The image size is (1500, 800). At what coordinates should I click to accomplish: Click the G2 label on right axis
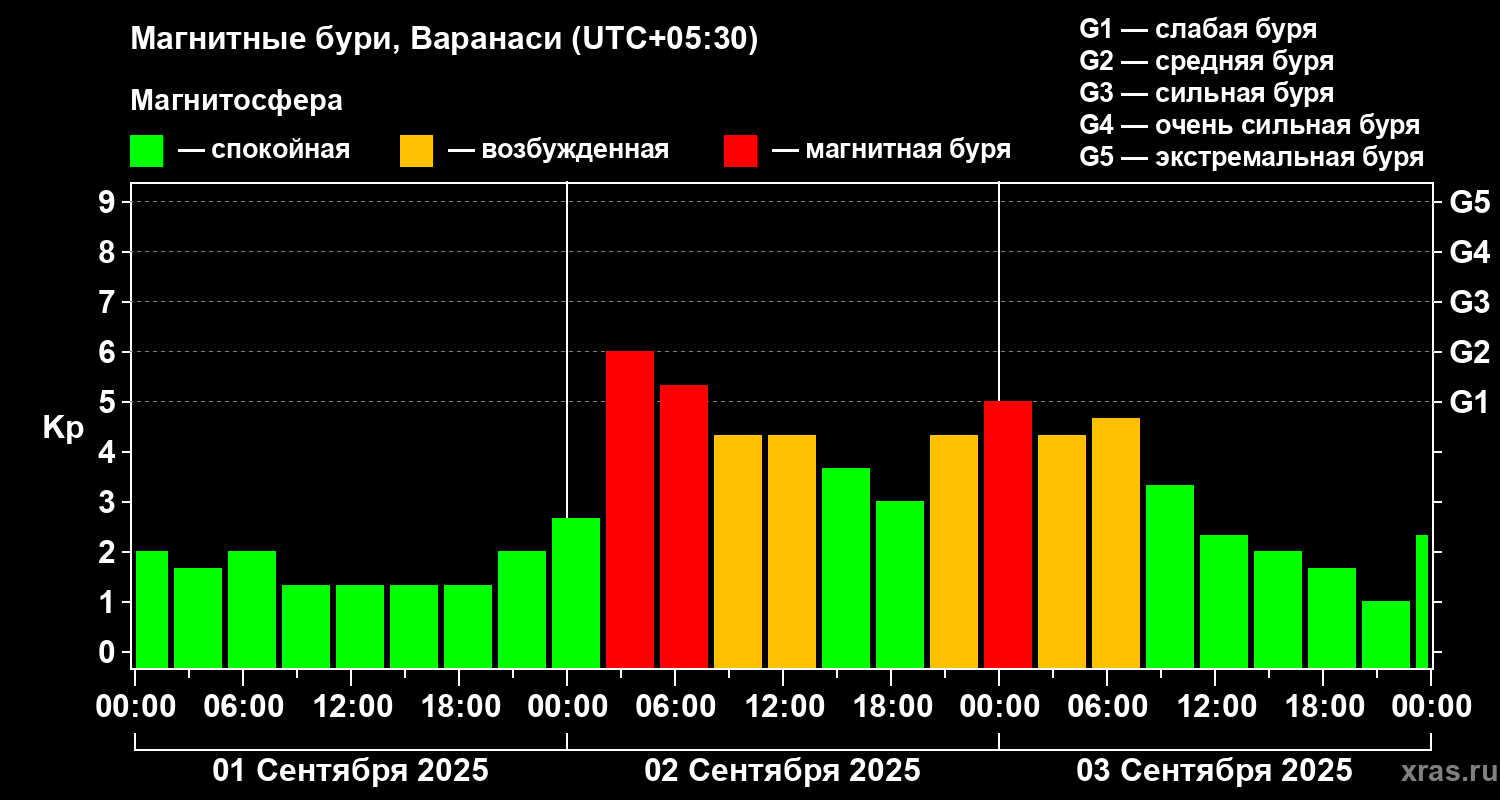coord(1469,352)
